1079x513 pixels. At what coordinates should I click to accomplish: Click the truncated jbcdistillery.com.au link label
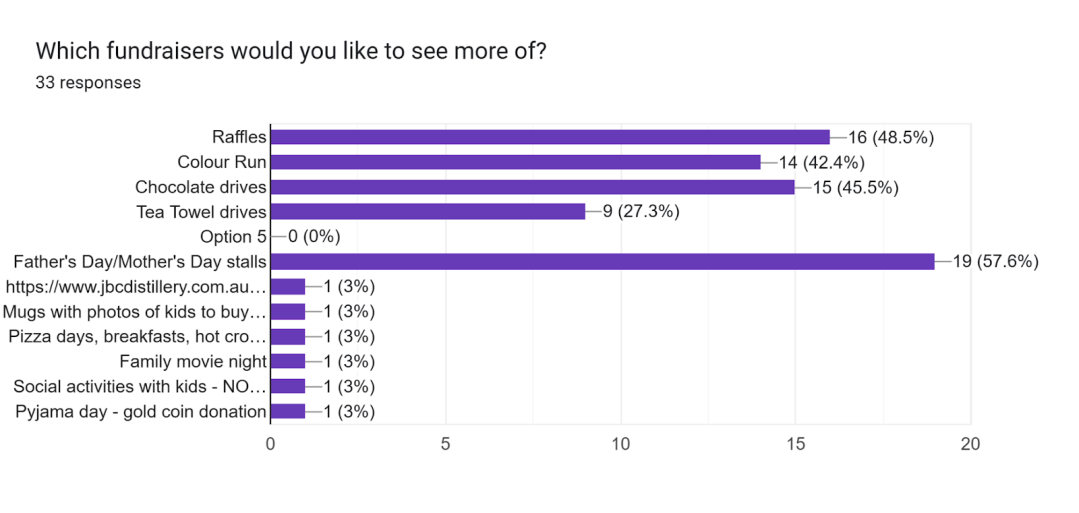click(x=136, y=287)
